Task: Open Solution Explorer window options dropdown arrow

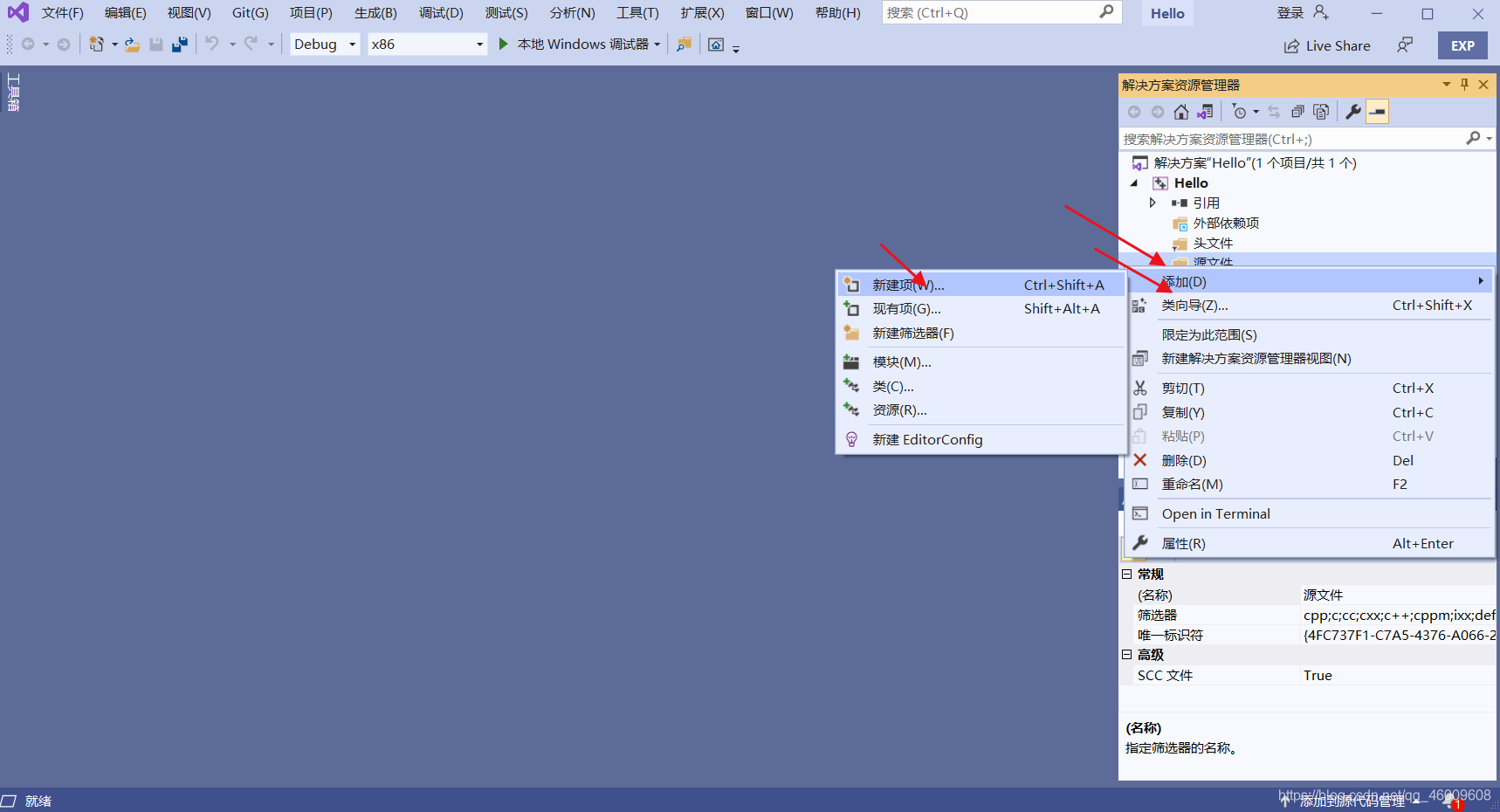Action: (1447, 85)
